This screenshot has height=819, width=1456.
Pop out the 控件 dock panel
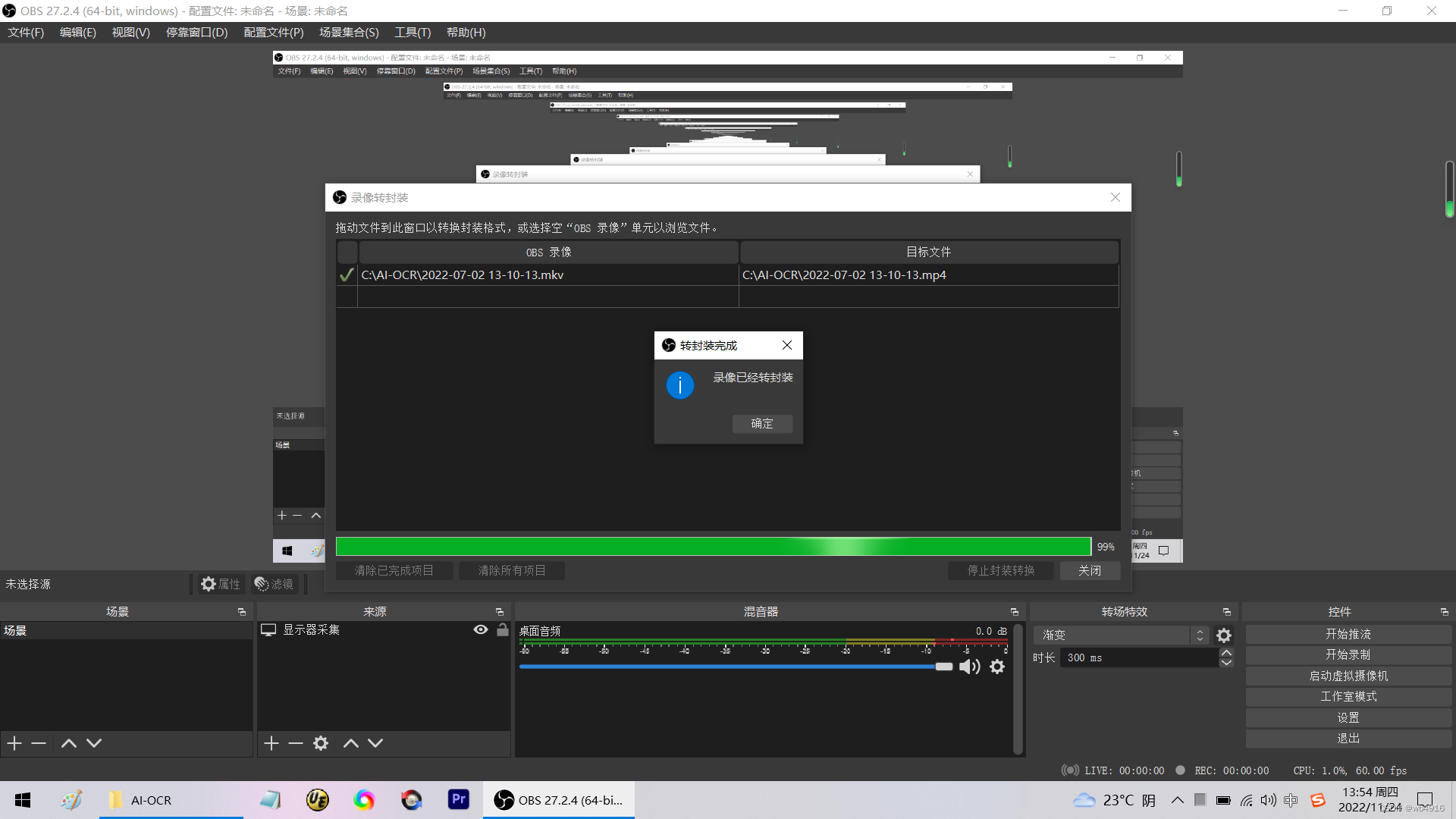tap(1444, 612)
